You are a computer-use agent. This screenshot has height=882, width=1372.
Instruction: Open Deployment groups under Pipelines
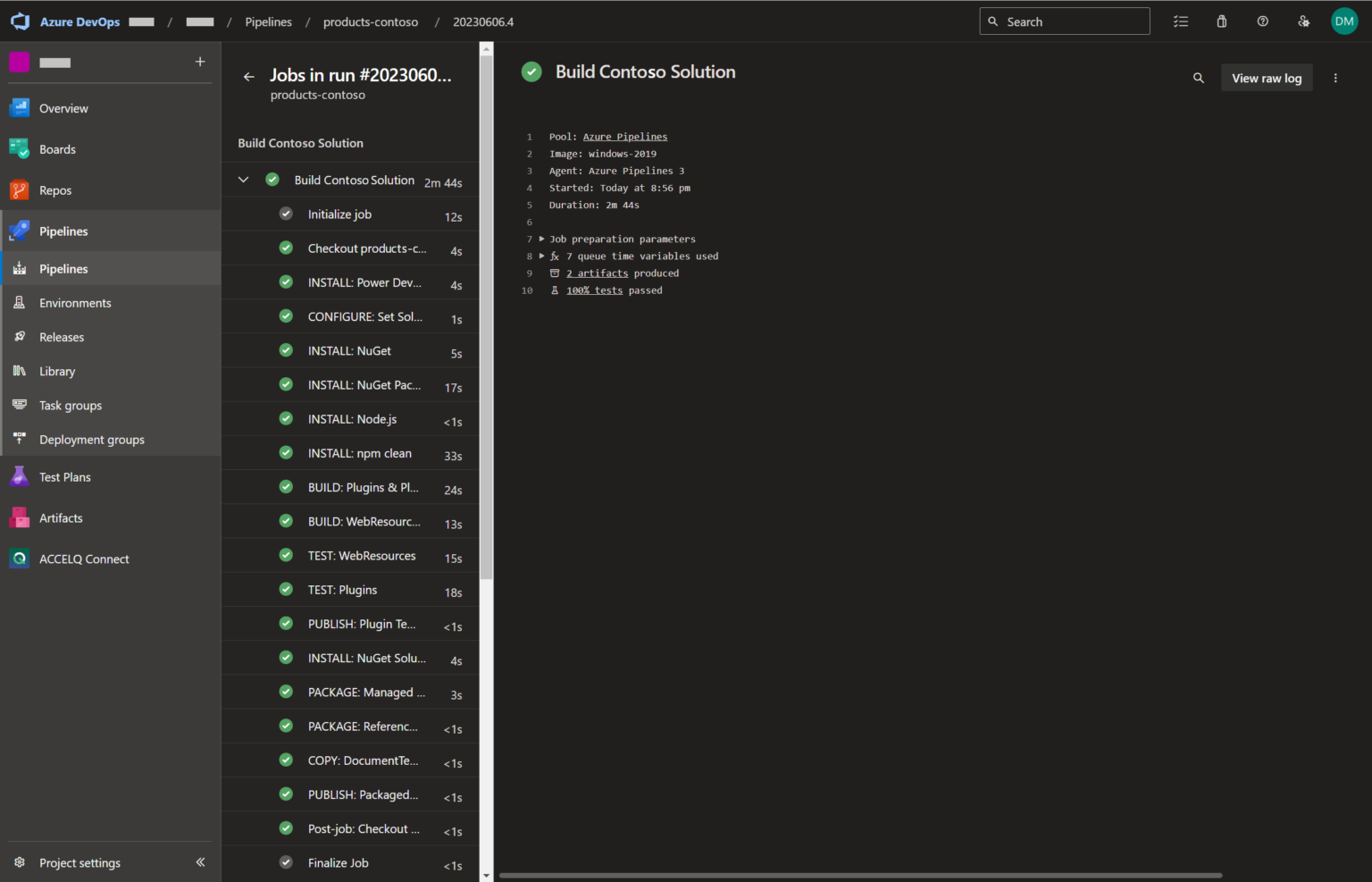click(x=111, y=440)
